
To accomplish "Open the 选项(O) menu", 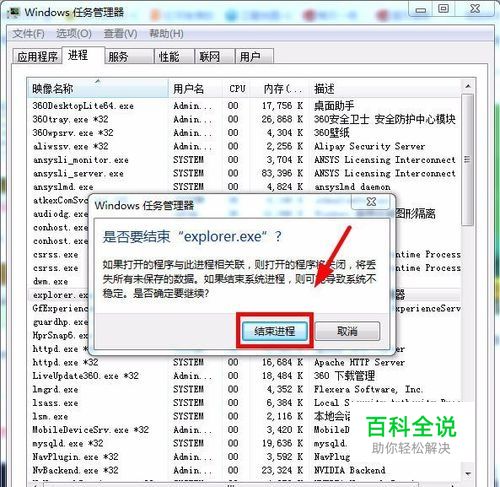I will 74,34.
